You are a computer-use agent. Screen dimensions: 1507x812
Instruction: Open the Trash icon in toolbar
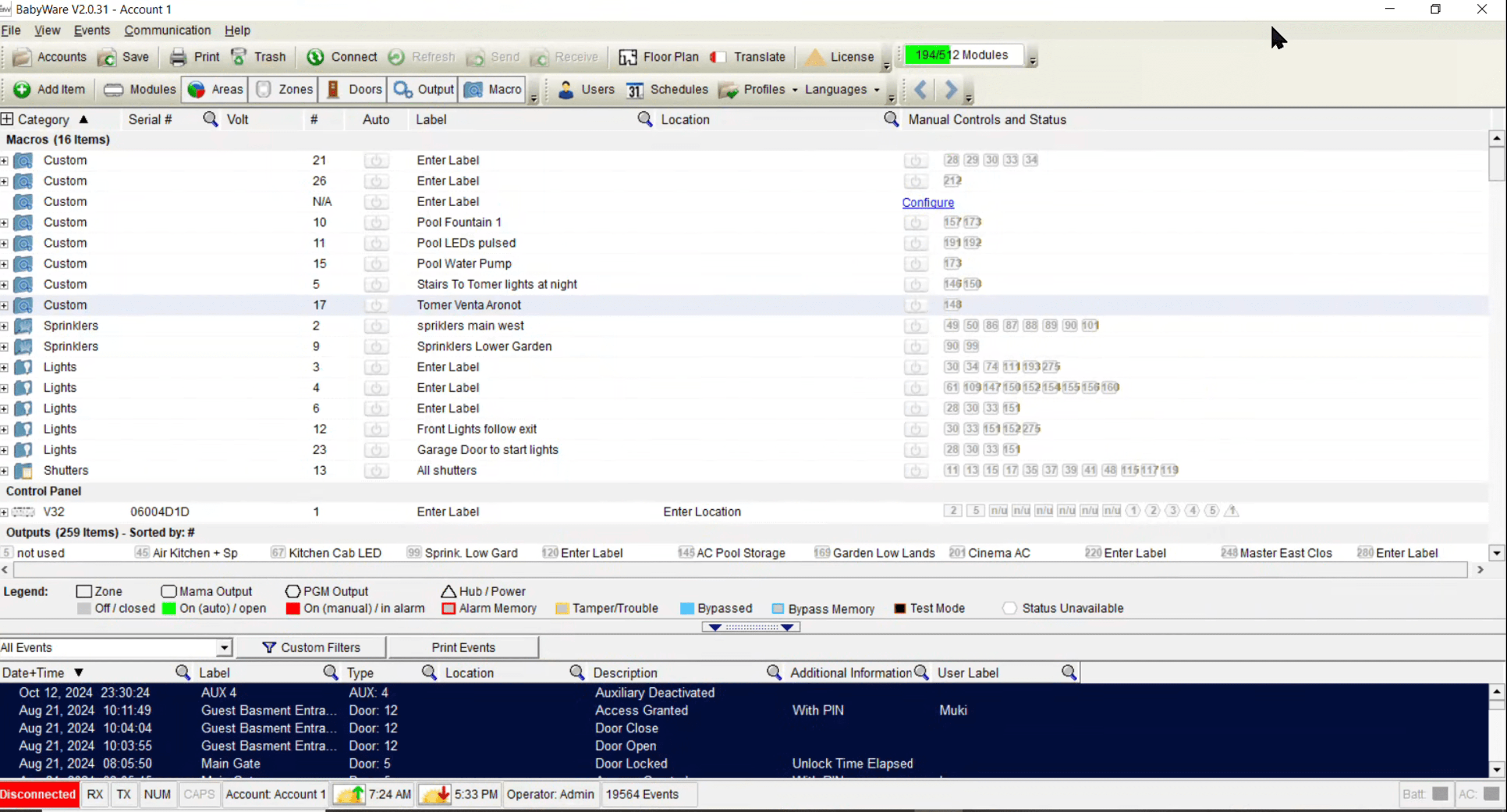pyautogui.click(x=239, y=57)
